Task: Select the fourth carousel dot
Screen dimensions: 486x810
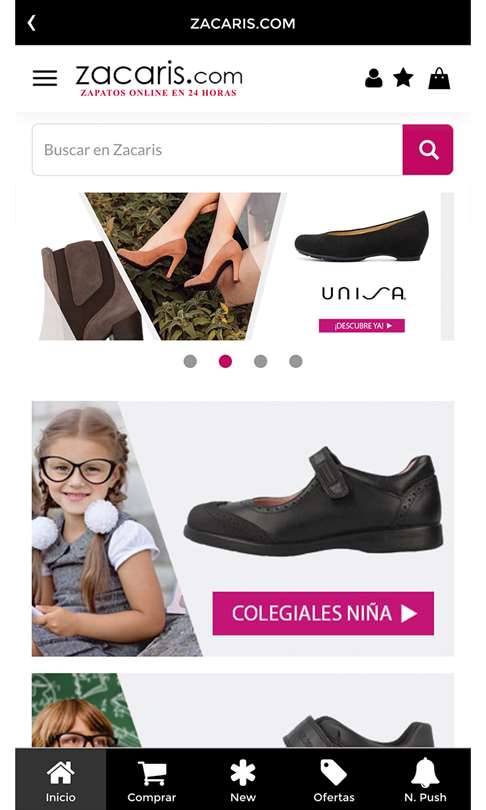Action: (295, 361)
